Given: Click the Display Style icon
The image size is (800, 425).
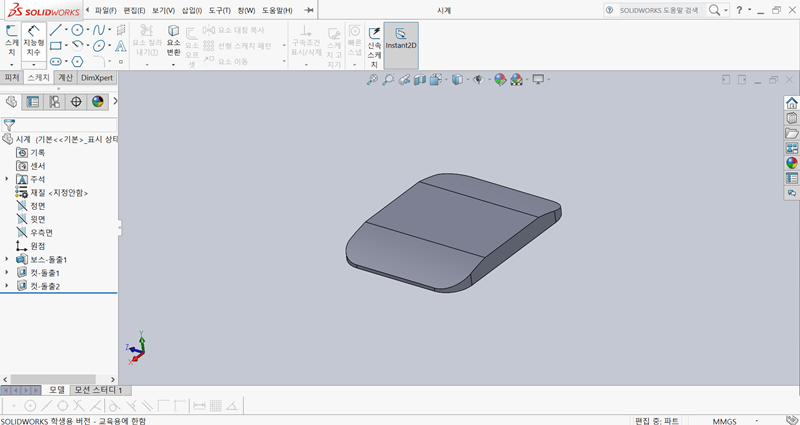Looking at the screenshot, I should click(x=457, y=80).
